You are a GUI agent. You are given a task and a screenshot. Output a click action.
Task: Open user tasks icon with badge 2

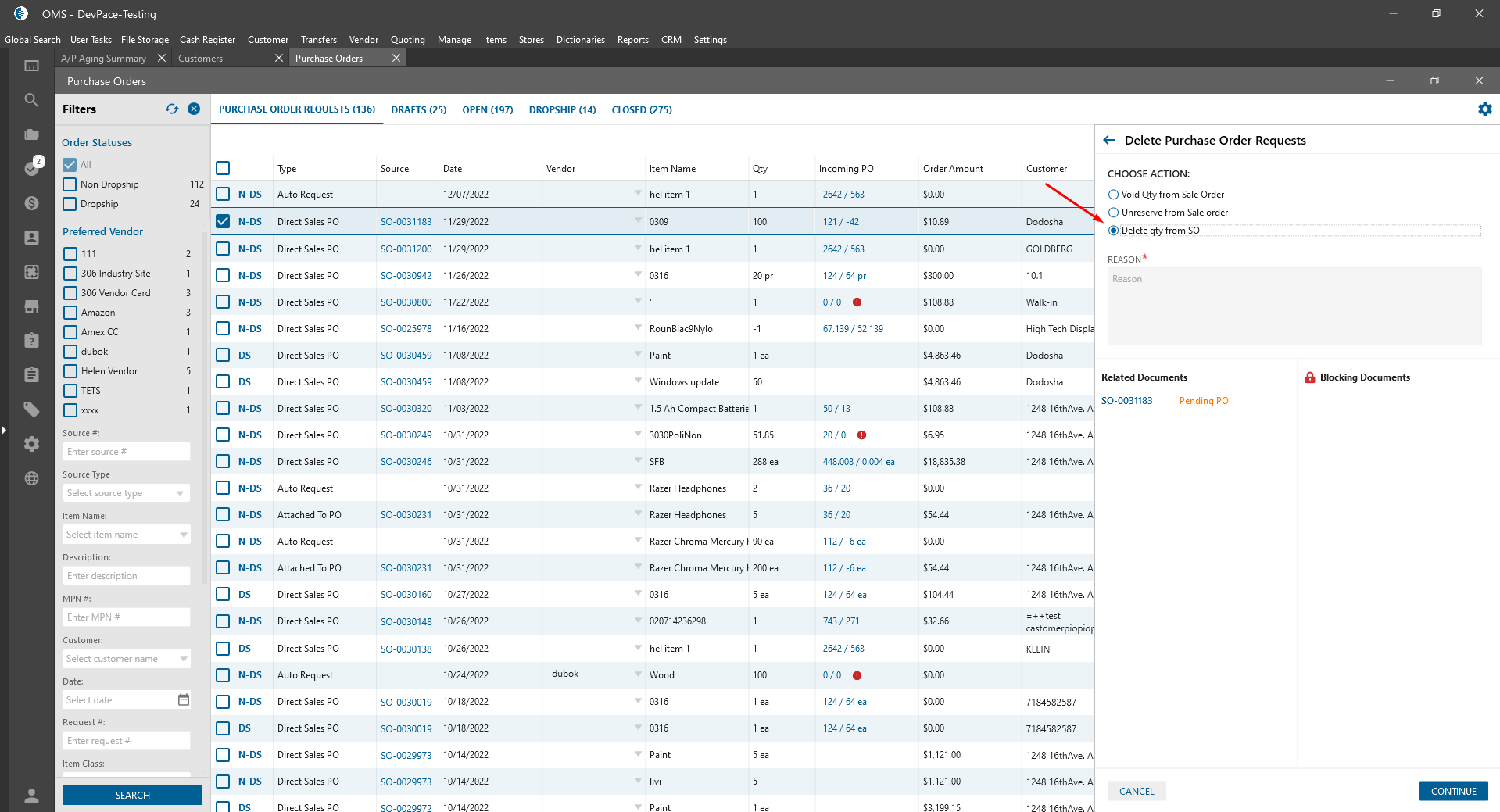tap(31, 167)
